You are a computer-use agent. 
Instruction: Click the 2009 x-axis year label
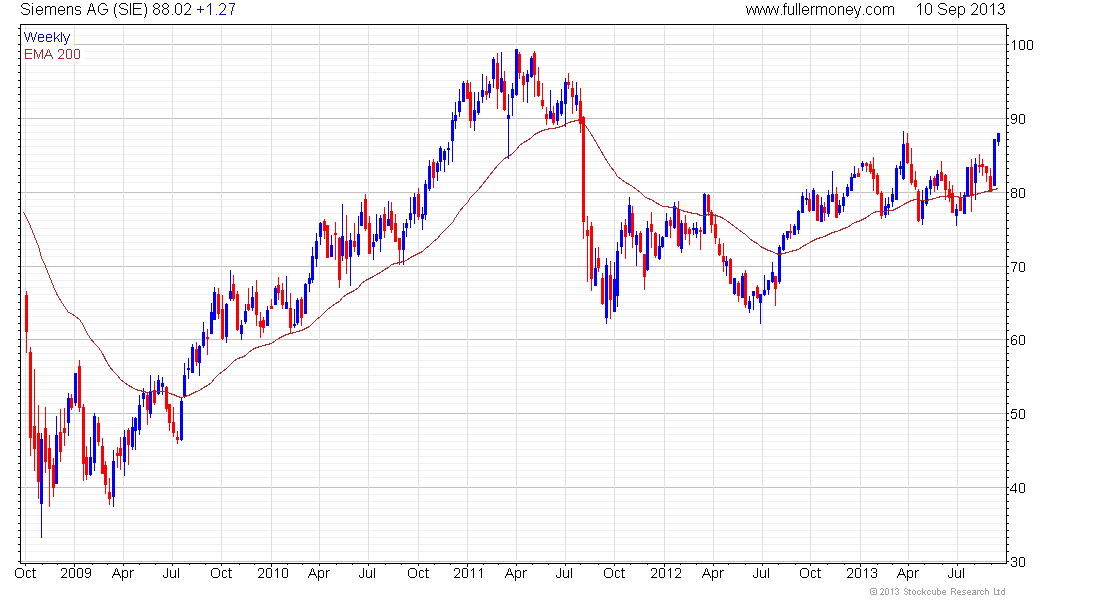point(76,573)
